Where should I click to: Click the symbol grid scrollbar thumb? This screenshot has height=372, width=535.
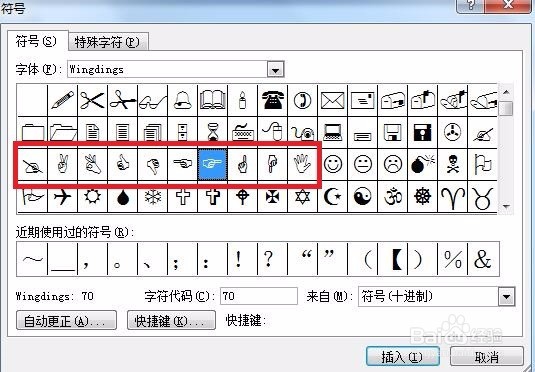click(506, 109)
